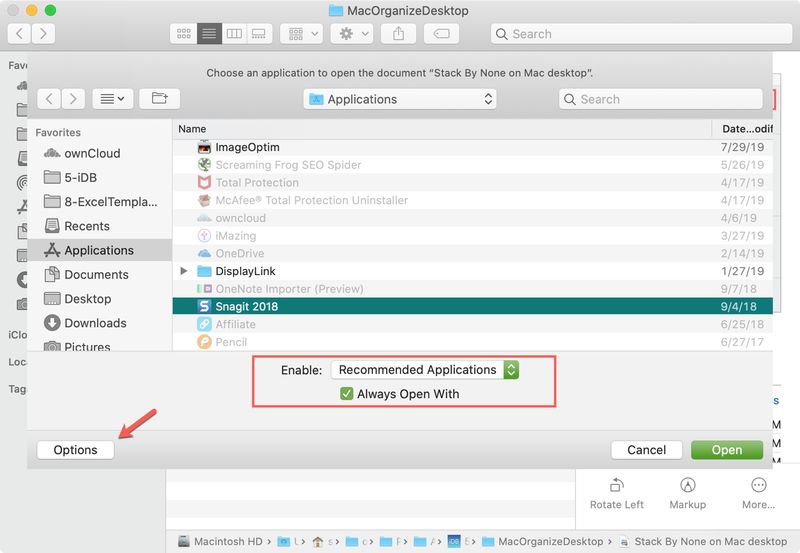
Task: Click the Stack By None file in path bar
Action: tap(704, 541)
